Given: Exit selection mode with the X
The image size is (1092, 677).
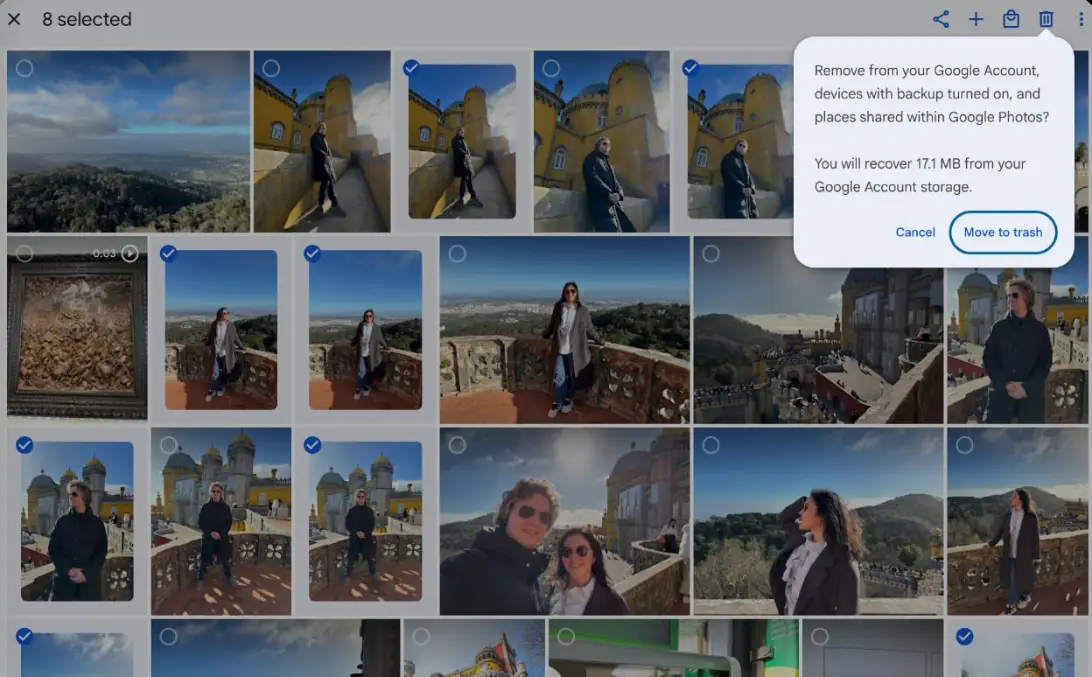Looking at the screenshot, I should click(x=14, y=19).
